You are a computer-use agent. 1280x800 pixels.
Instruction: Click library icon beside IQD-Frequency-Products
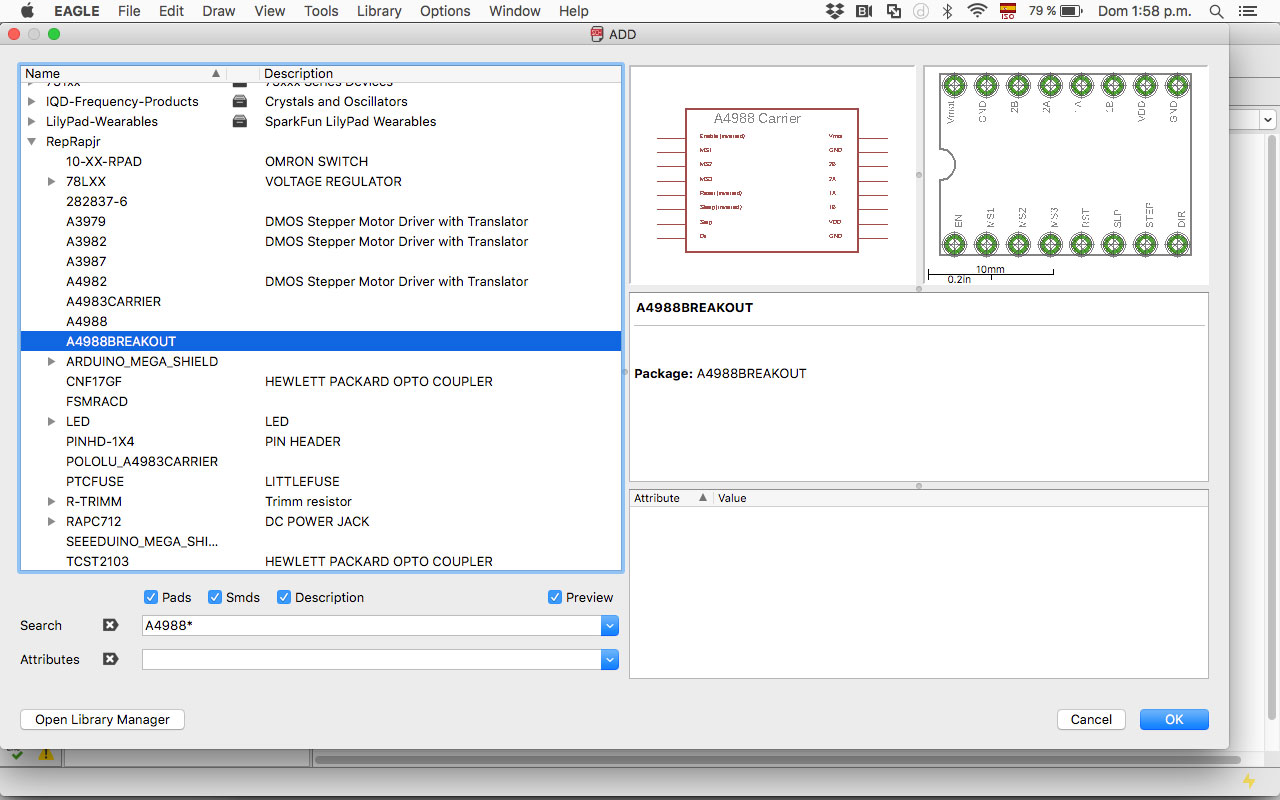pos(240,101)
